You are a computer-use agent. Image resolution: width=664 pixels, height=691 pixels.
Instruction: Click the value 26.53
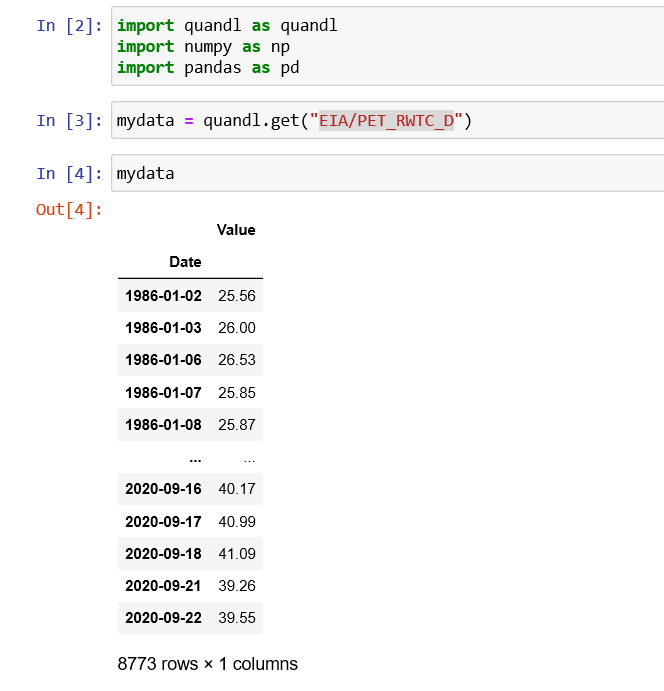237,360
